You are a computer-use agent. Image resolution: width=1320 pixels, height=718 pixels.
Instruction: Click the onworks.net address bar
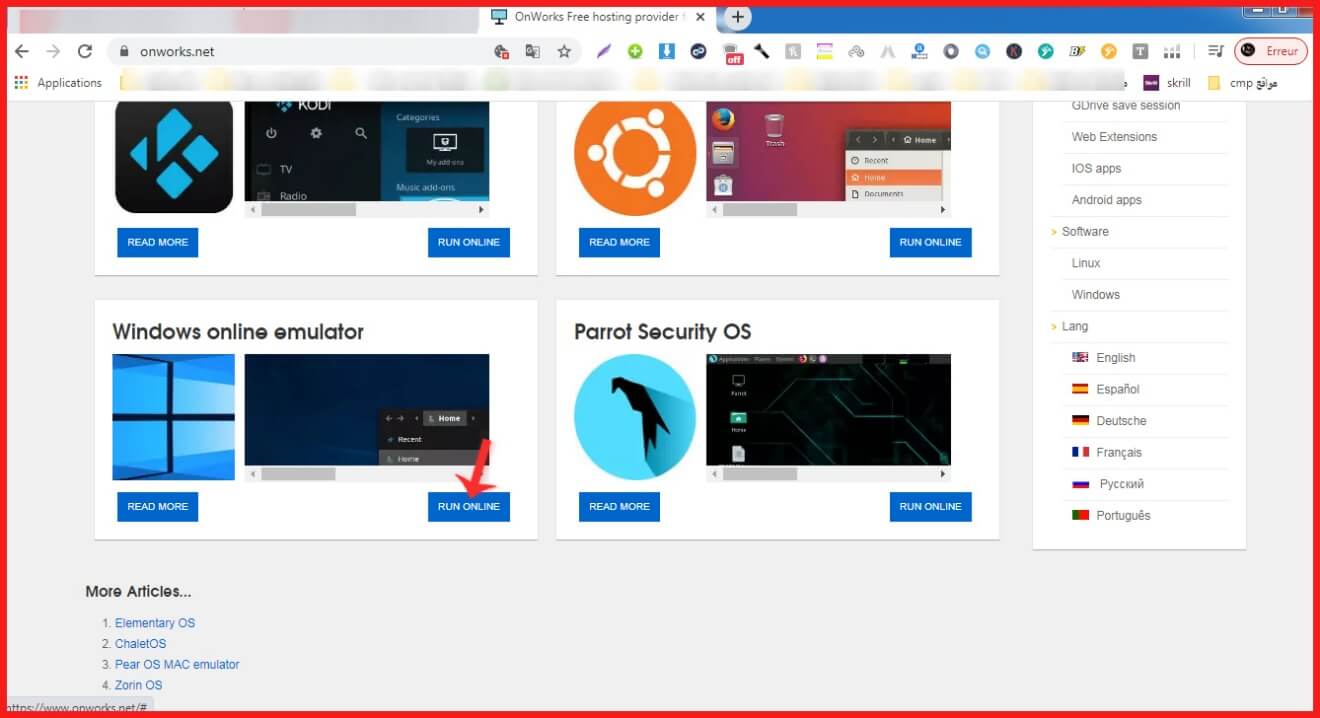click(300, 51)
